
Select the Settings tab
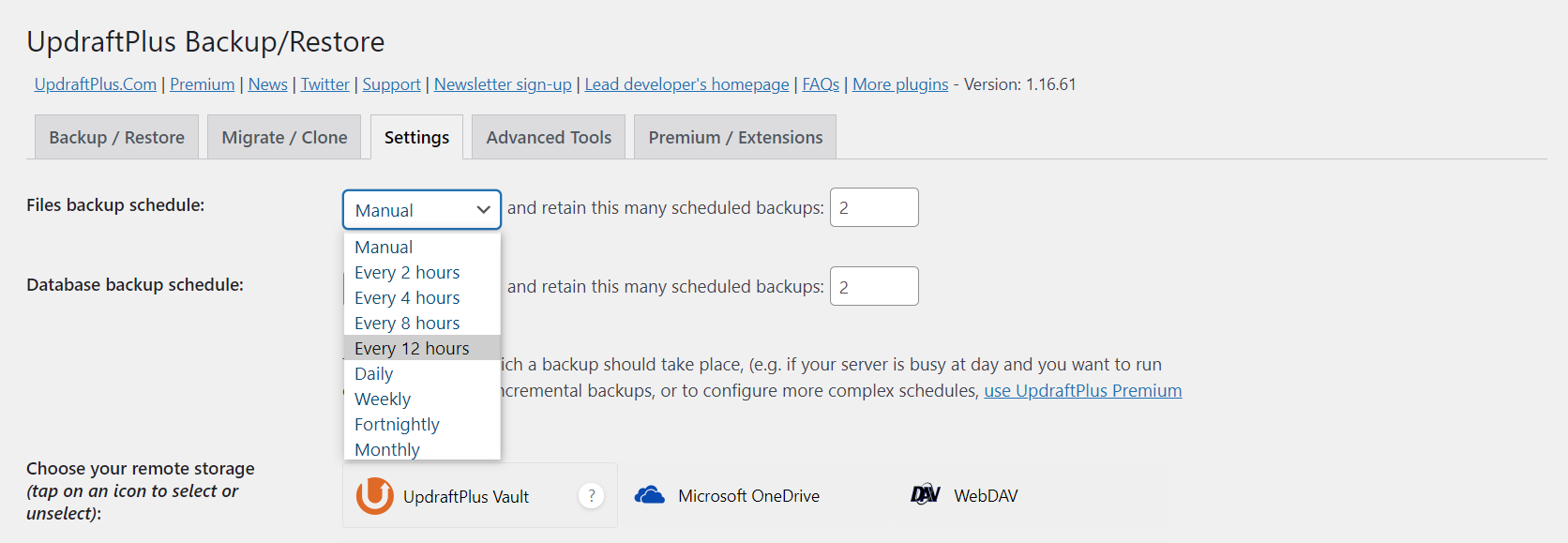click(416, 137)
